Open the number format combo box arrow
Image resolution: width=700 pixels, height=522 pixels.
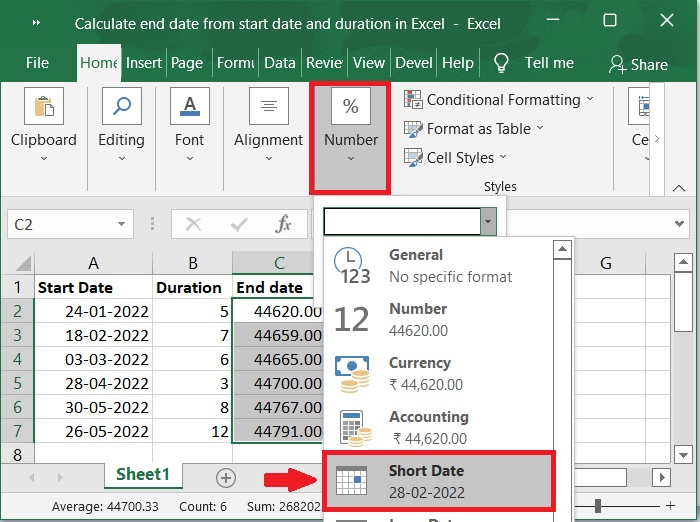pyautogui.click(x=487, y=222)
